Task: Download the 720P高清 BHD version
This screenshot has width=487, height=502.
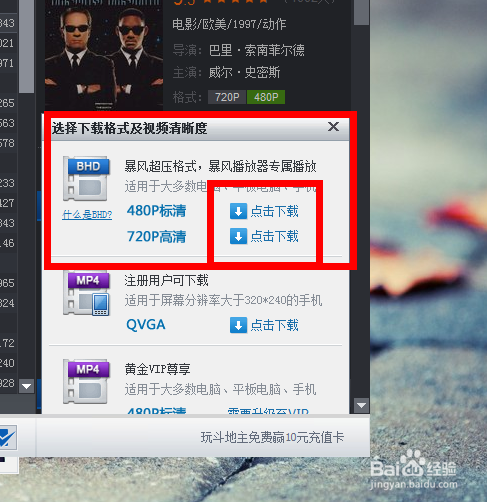Action: click(x=264, y=236)
